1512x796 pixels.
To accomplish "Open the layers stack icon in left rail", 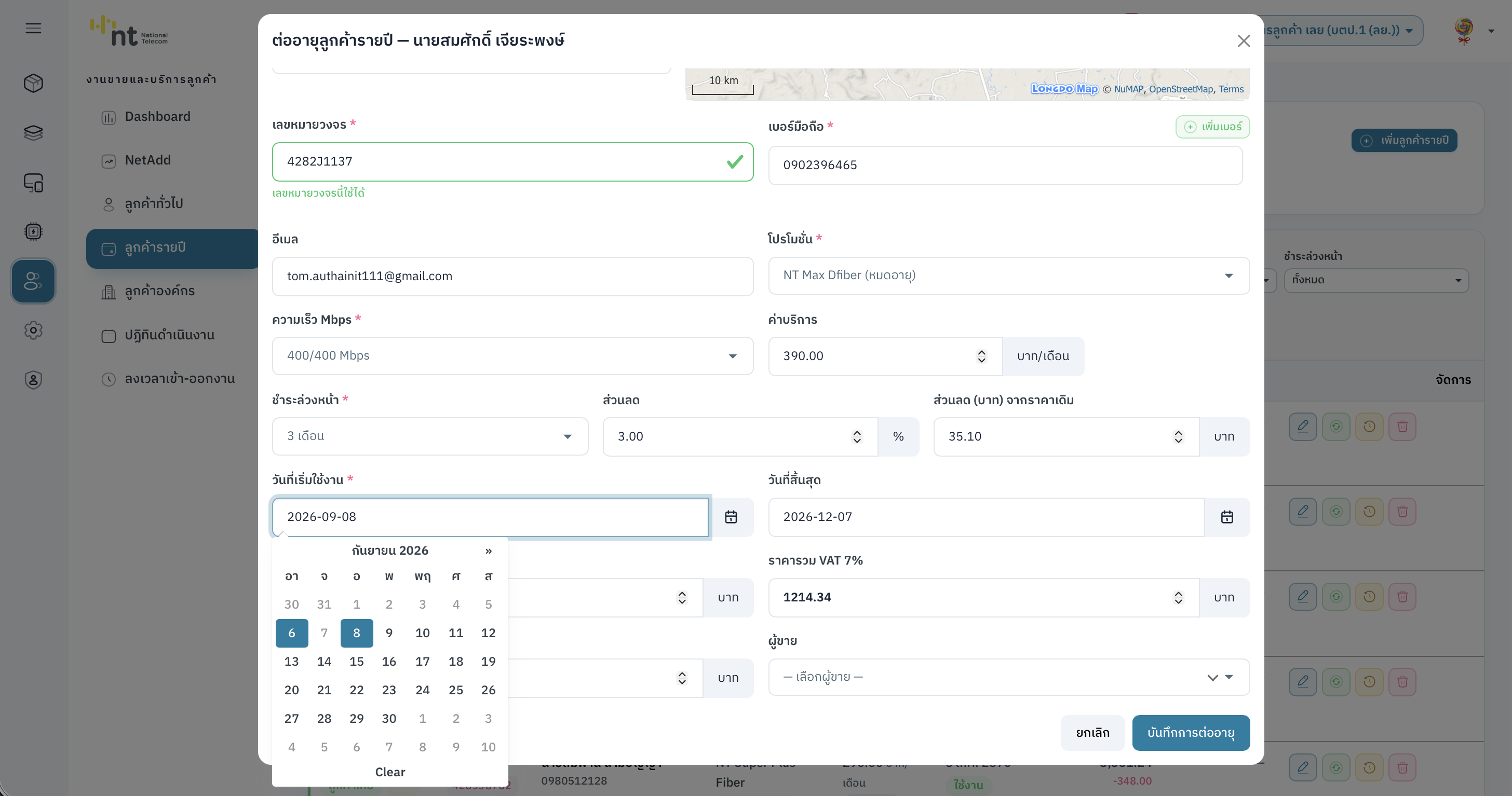I will pos(33,133).
